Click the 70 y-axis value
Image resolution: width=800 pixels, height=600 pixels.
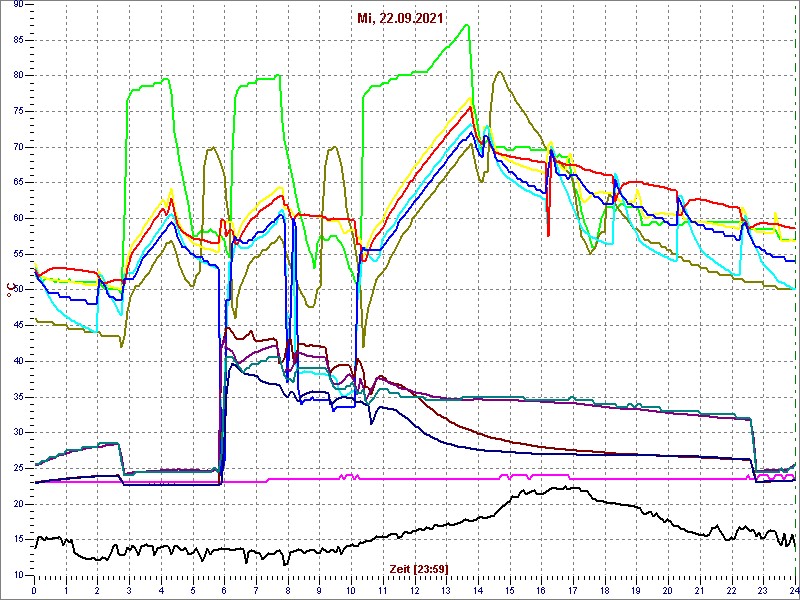tap(17, 147)
